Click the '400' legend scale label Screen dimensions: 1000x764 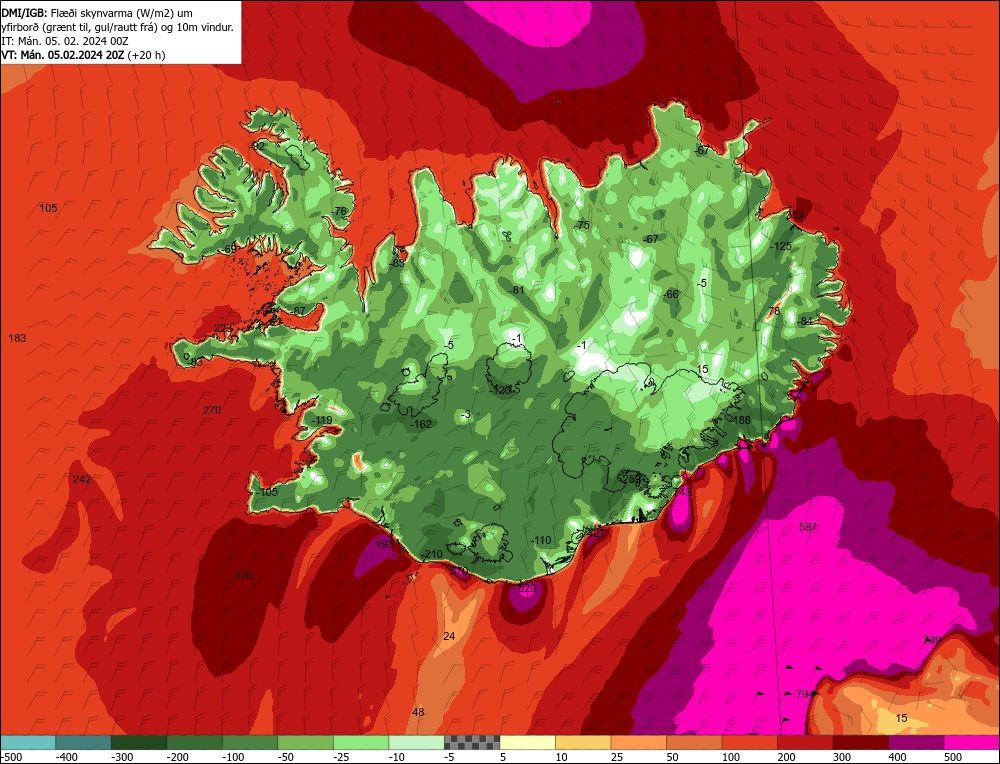897,757
